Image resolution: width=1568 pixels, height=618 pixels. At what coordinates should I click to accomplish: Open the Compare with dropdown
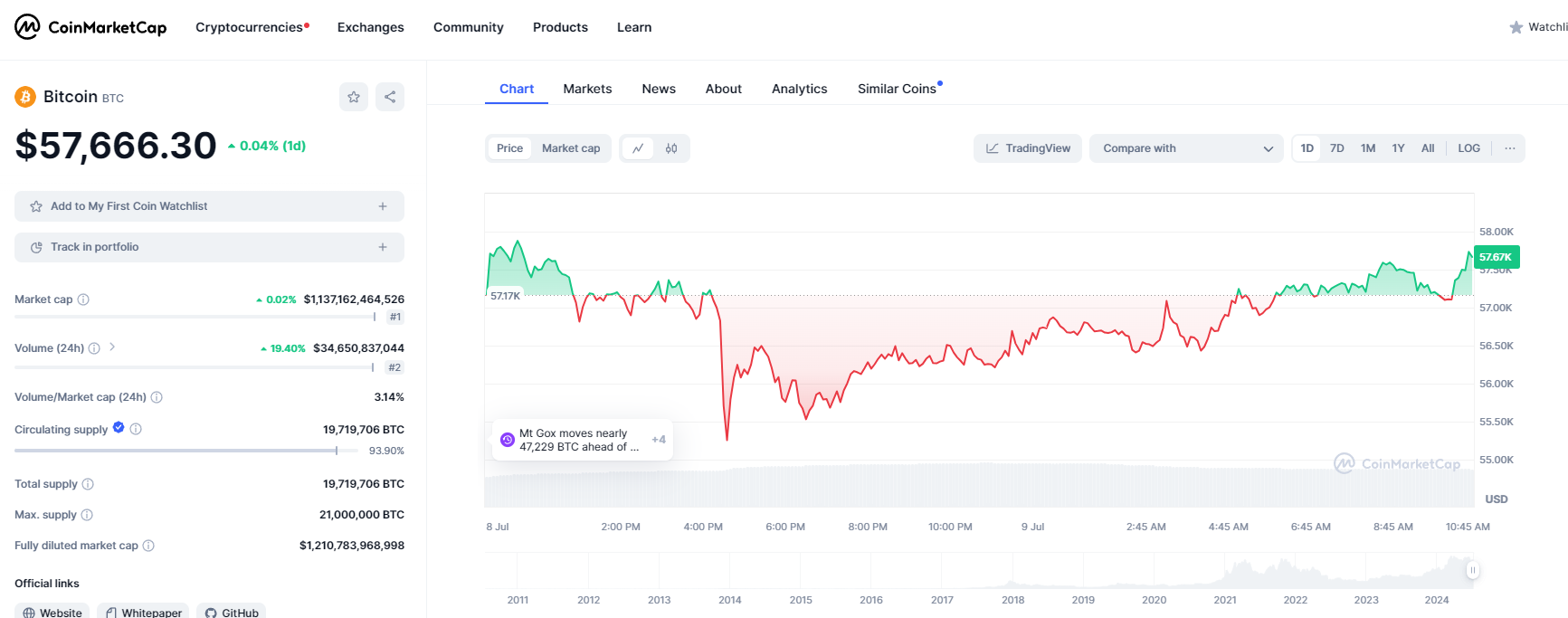(x=1186, y=148)
